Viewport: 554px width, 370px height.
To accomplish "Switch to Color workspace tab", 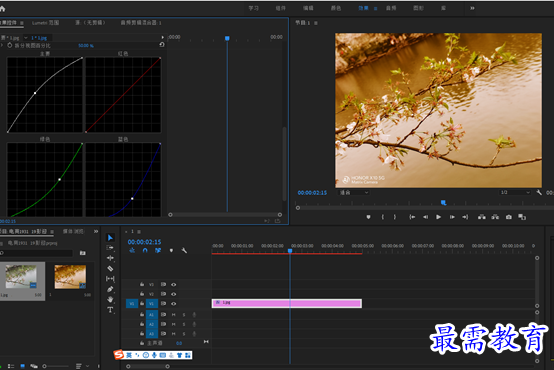I will tap(336, 8).
